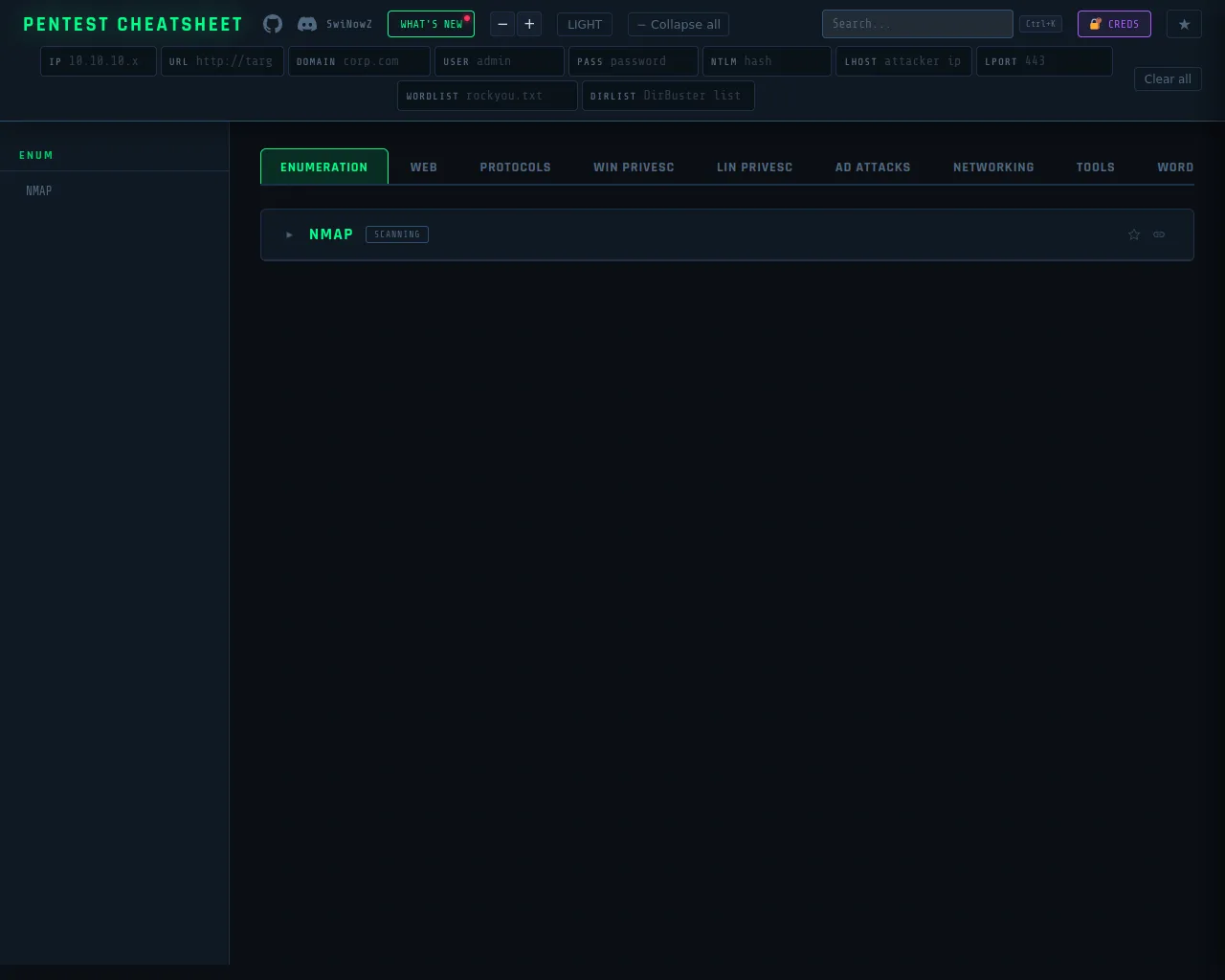Favorite the NMAP section with star icon
The height and width of the screenshot is (980, 1225).
[1134, 234]
